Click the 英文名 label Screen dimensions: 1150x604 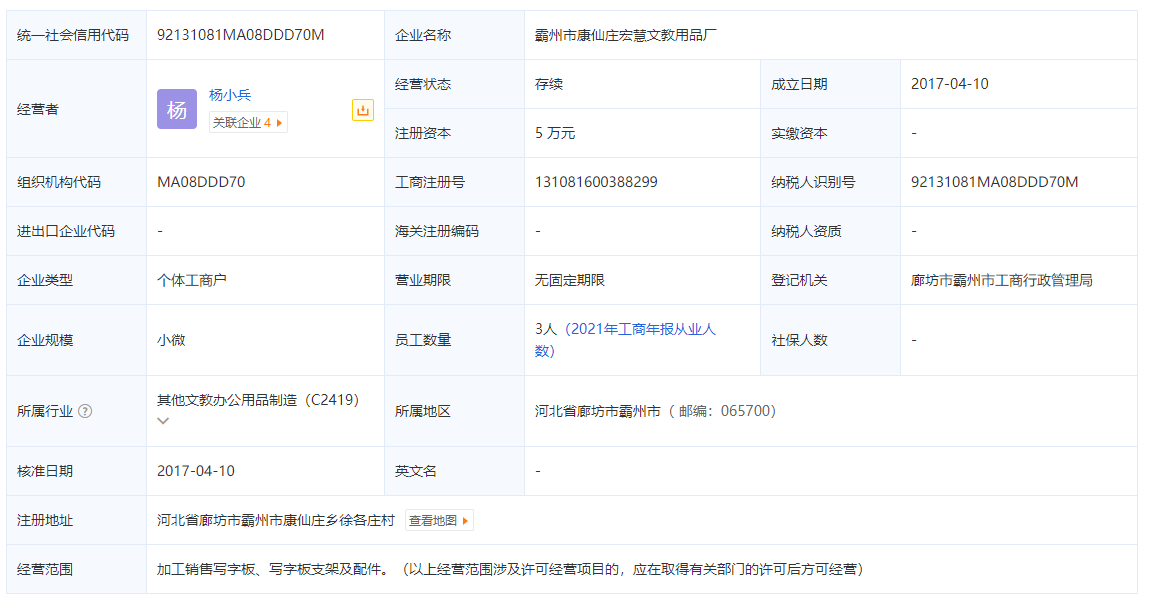pos(415,471)
